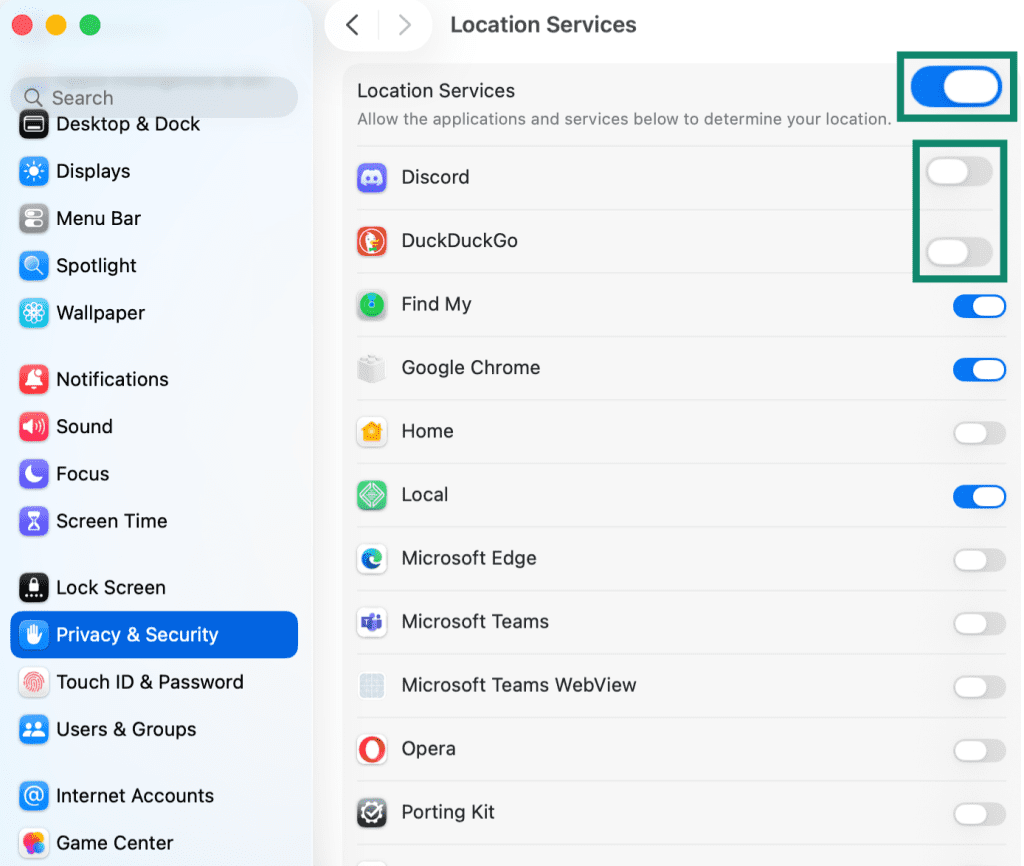
Task: Click the 'Users & Groups' sidebar label
Action: click(126, 730)
